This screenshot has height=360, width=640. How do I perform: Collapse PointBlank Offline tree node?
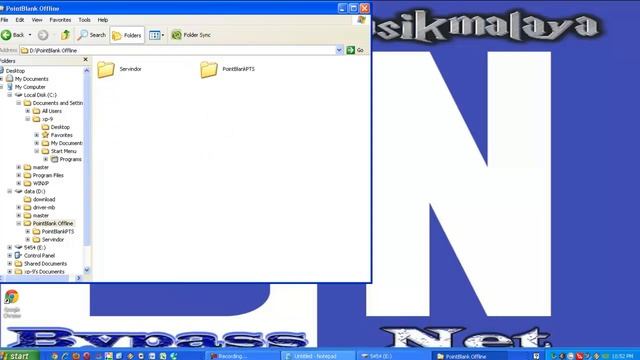coord(19,224)
